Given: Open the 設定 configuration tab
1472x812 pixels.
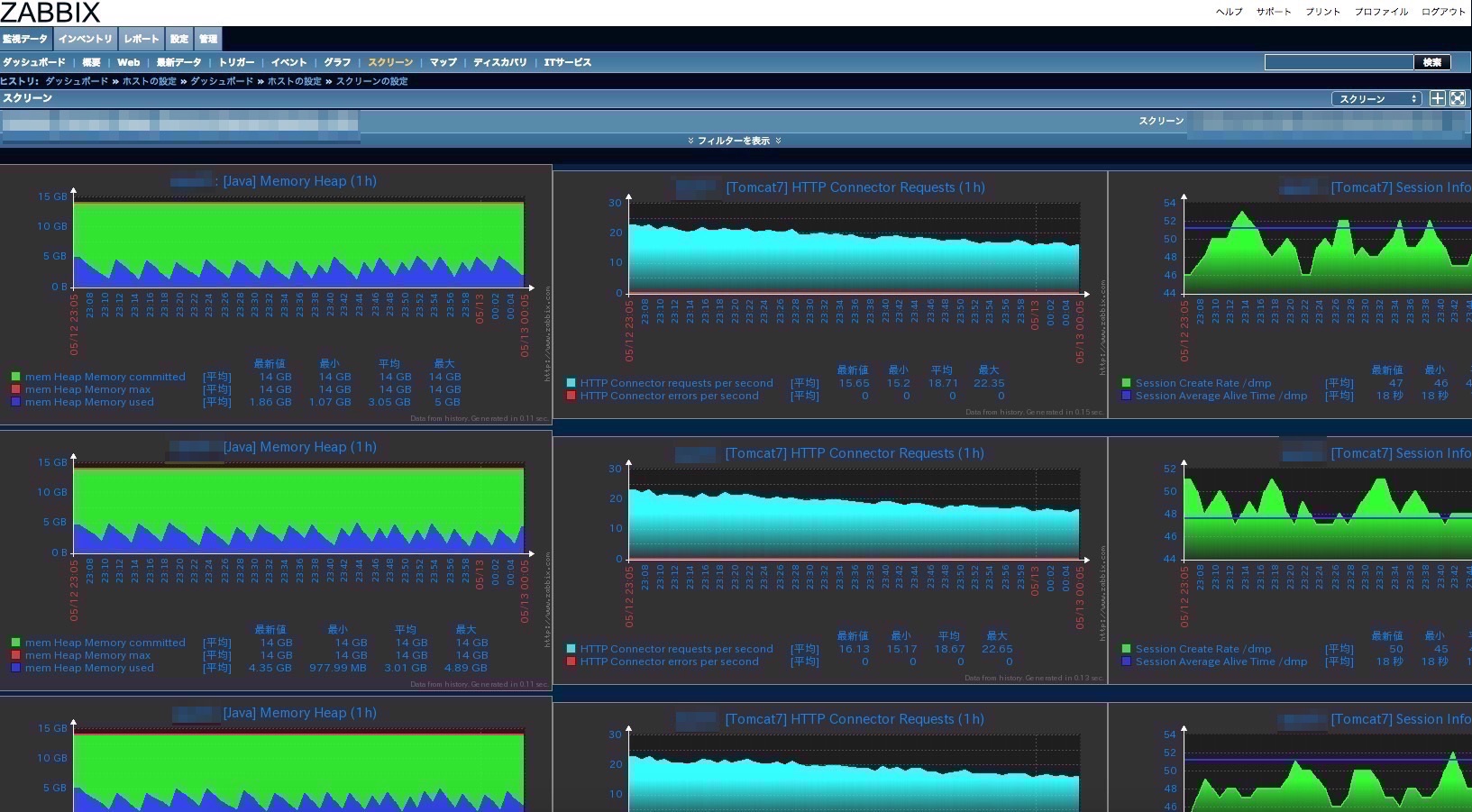Looking at the screenshot, I should tap(179, 39).
